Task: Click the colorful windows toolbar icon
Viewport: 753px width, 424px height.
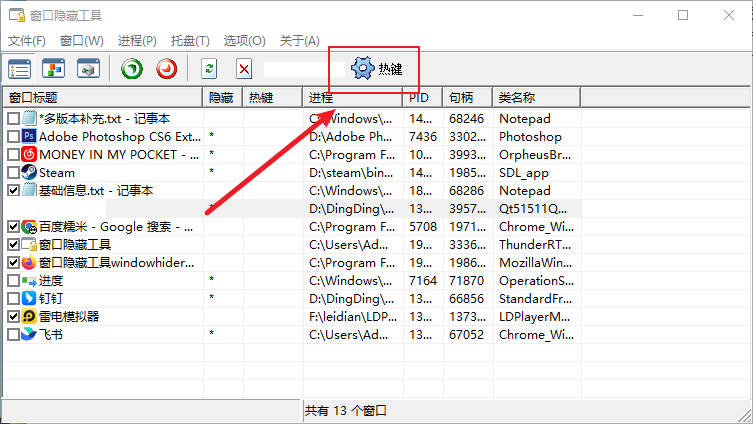Action: [53, 69]
